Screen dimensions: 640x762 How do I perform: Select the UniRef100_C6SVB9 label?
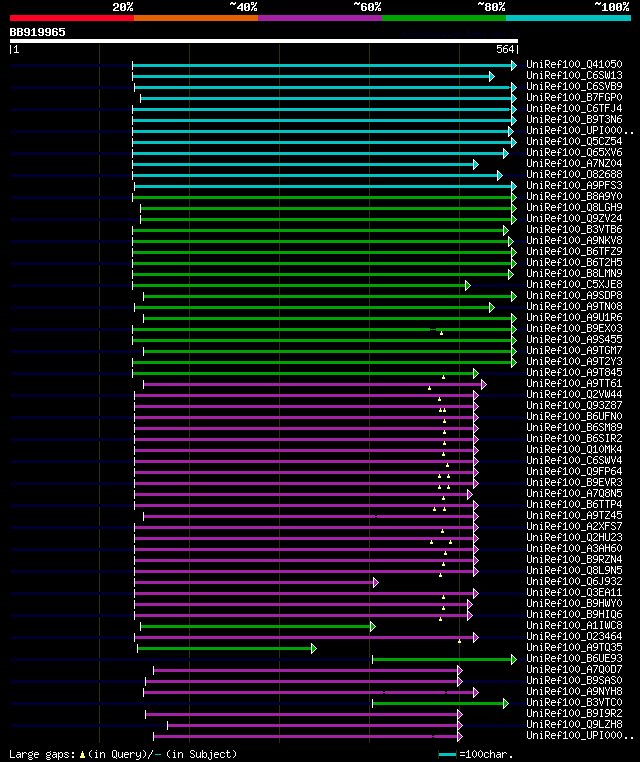point(574,87)
